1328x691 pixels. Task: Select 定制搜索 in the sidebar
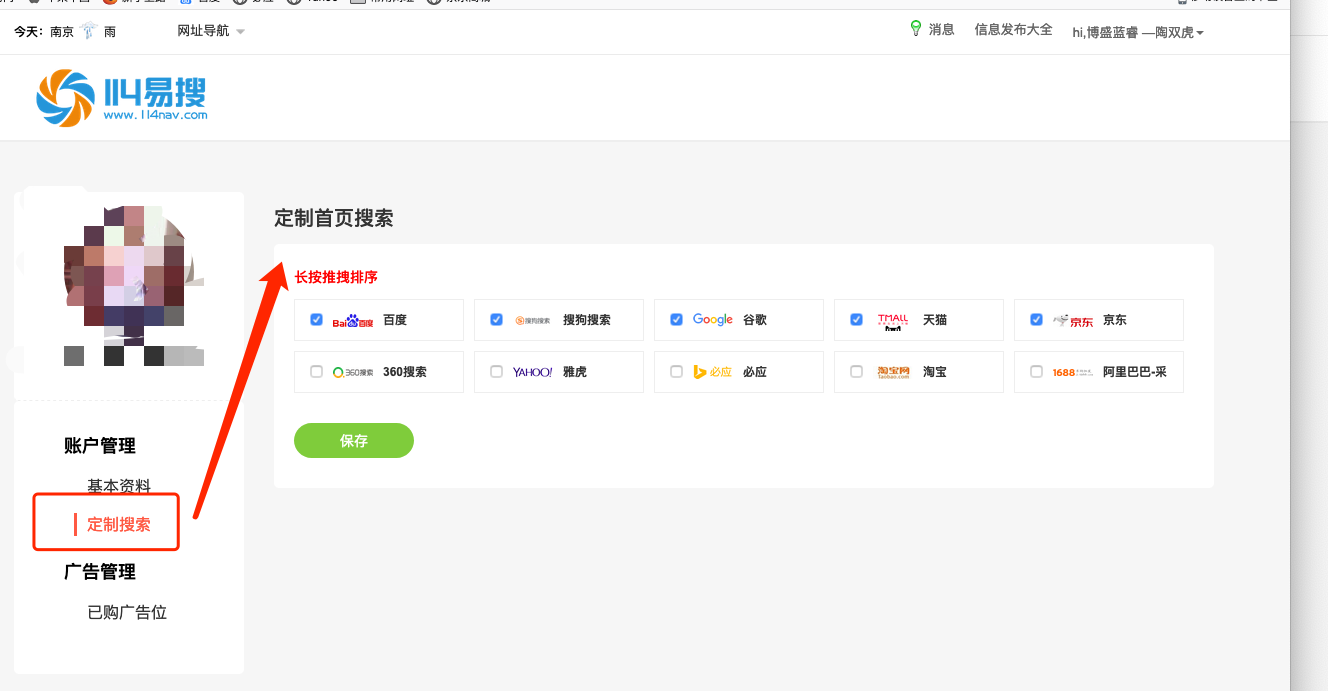119,524
